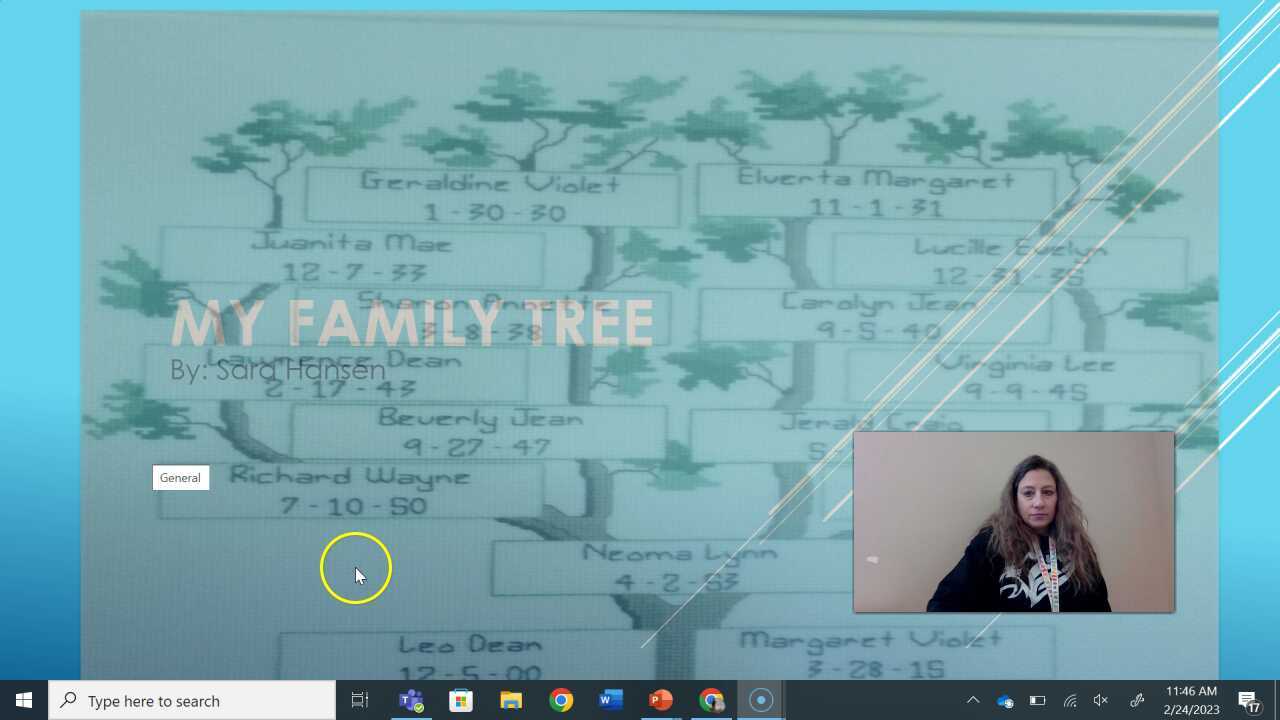Expand OneDrive sync status
1280x720 pixels.
pos(1003,700)
